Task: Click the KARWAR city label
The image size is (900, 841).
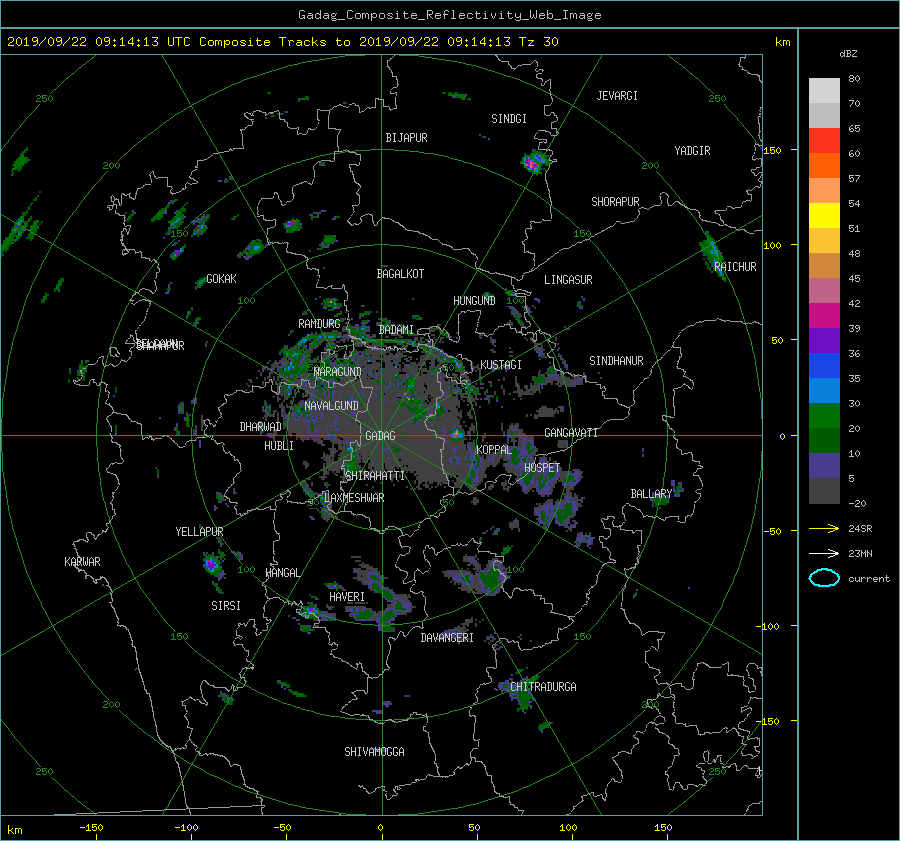Action: [x=82, y=562]
